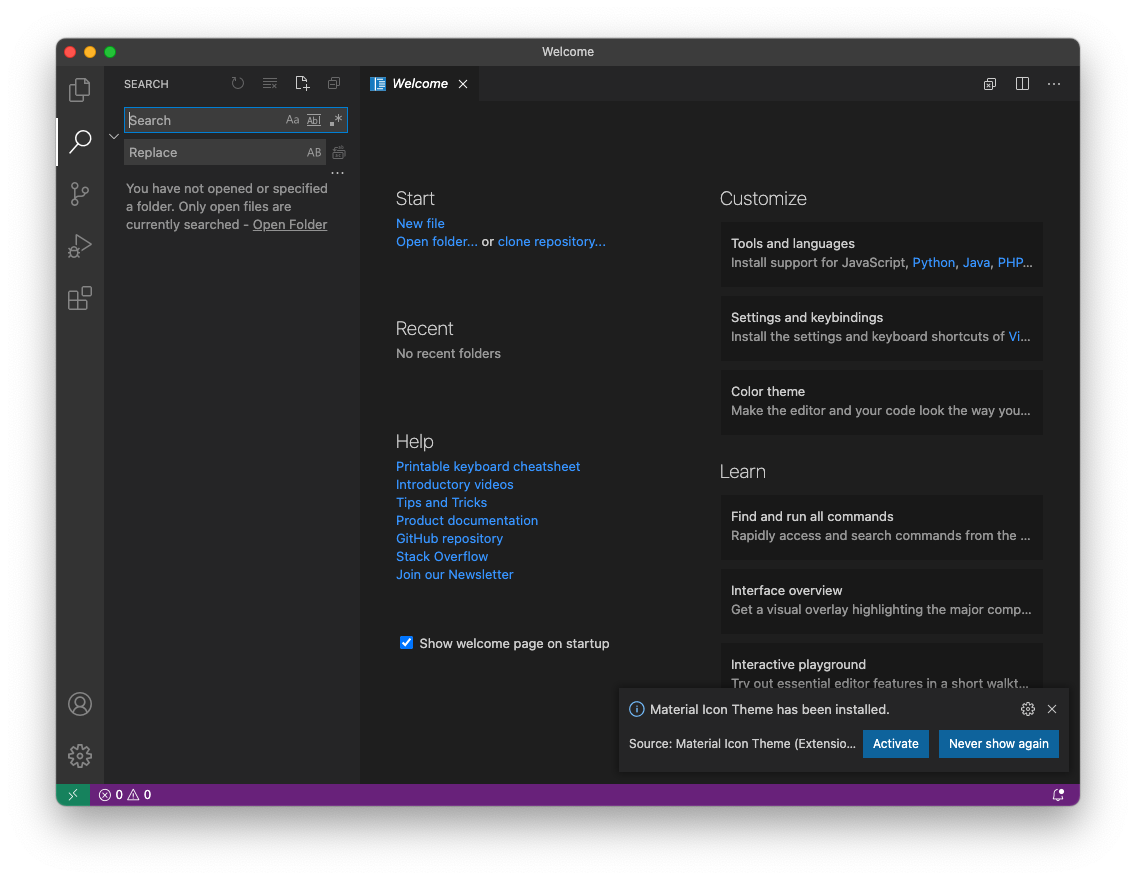Collapse the replace field chevron
1136x880 pixels.
[114, 136]
